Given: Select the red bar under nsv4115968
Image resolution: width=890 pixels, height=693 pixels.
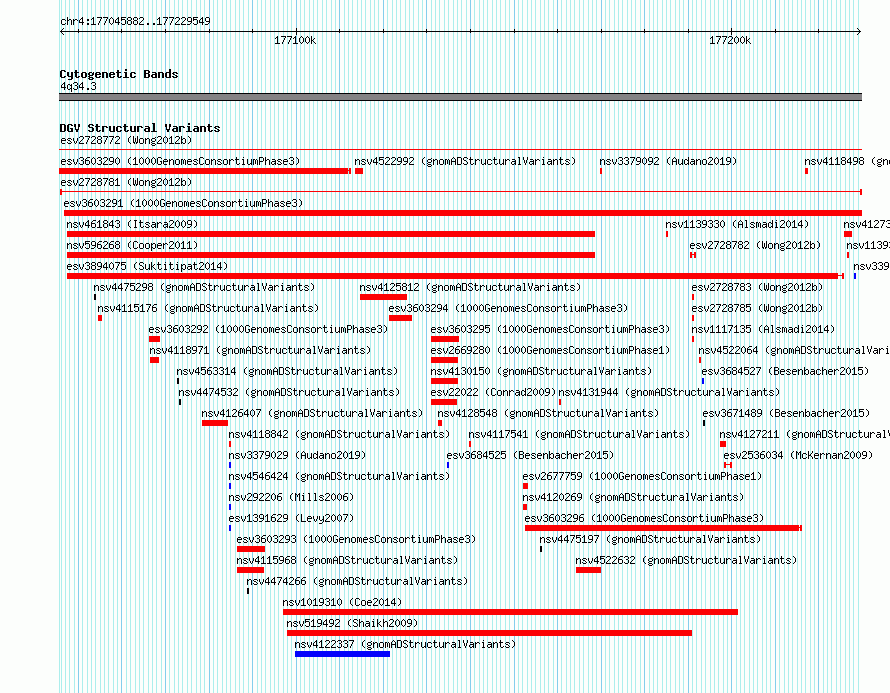Looking at the screenshot, I should click(250, 570).
